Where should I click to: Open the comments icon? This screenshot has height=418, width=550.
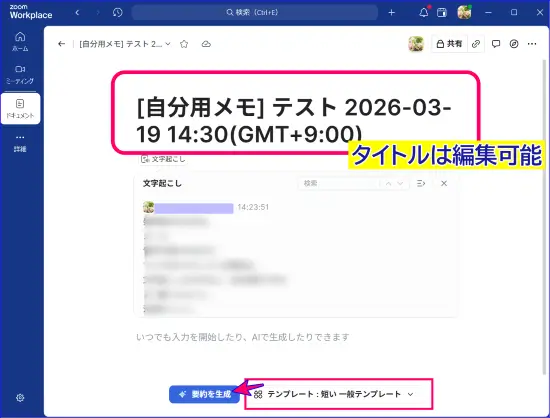coord(496,44)
